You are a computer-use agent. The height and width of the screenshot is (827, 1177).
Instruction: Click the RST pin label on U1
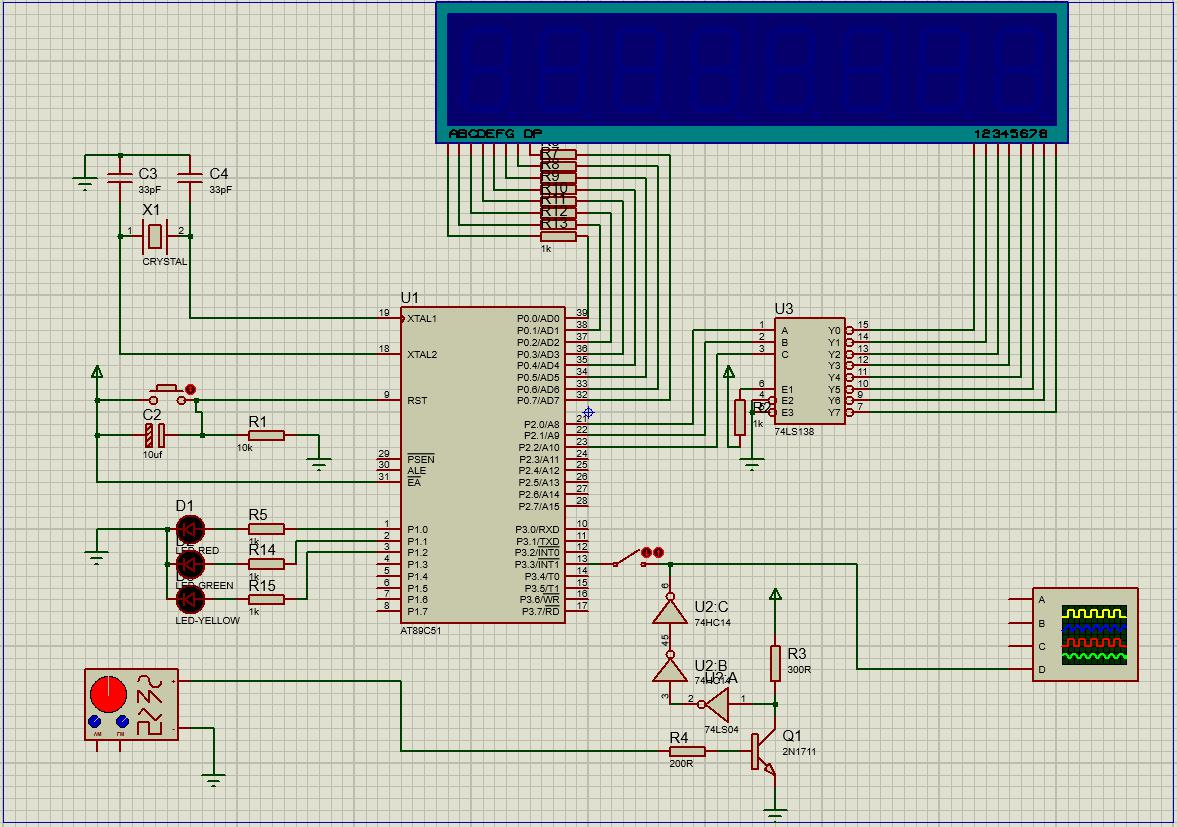[417, 401]
